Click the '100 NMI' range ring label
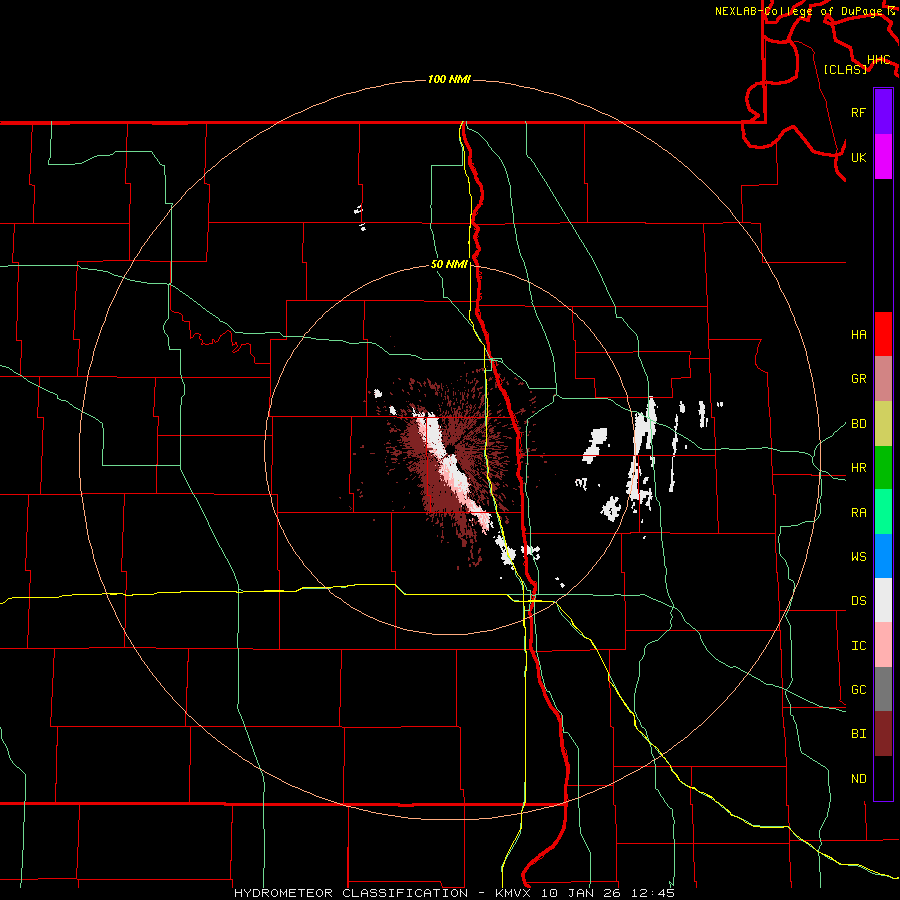The image size is (900, 900). [x=449, y=79]
